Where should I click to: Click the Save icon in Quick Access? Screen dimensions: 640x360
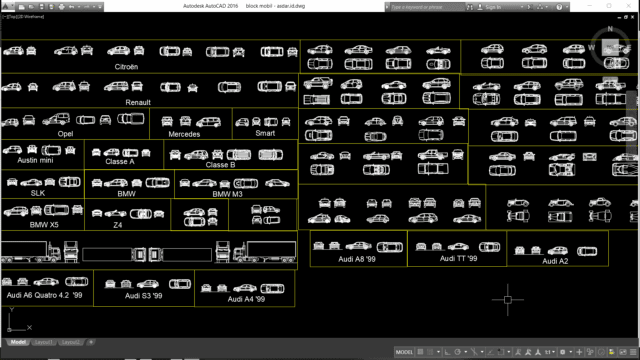pyautogui.click(x=42, y=7)
